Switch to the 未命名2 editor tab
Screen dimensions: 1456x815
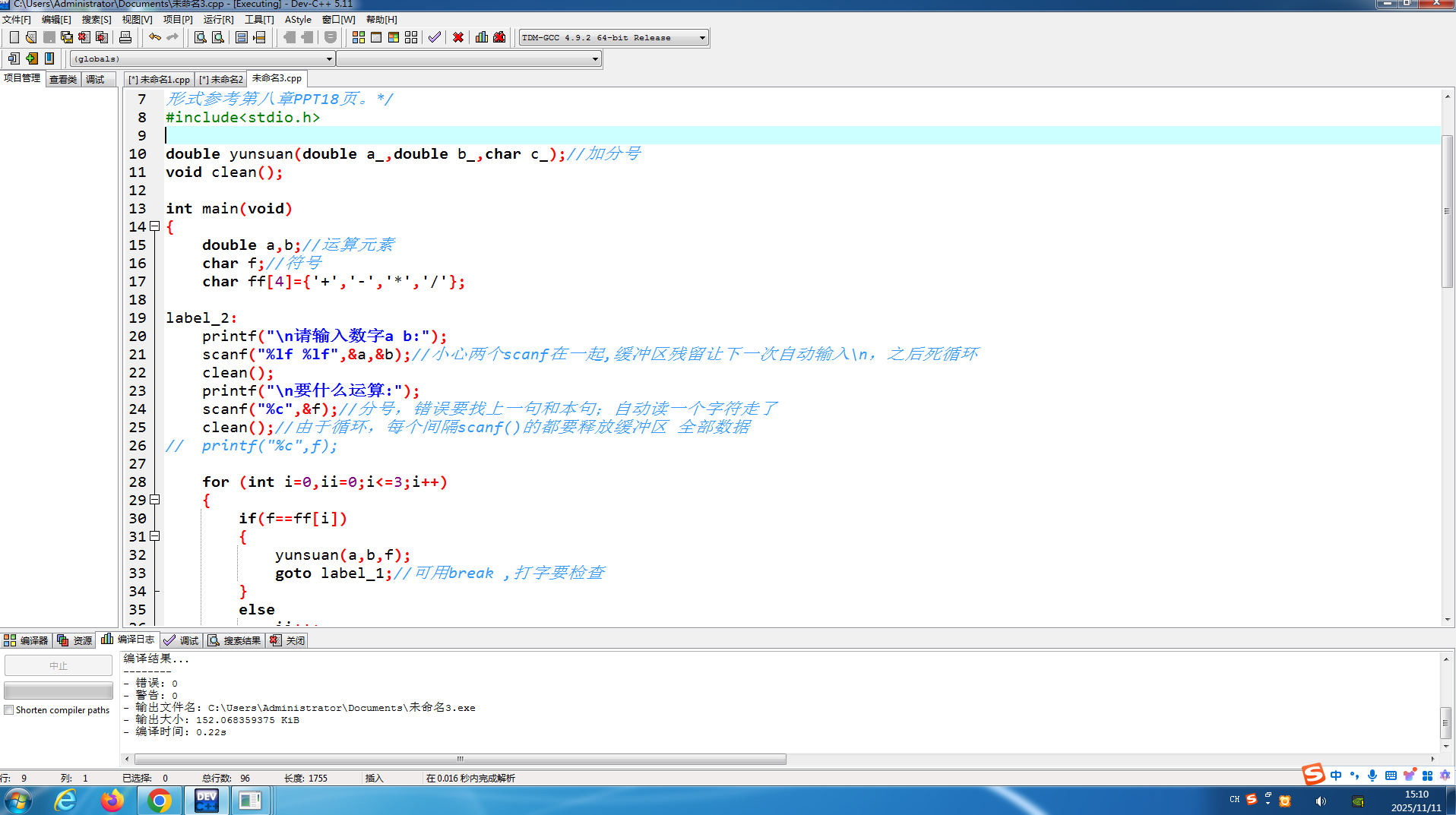click(x=220, y=79)
